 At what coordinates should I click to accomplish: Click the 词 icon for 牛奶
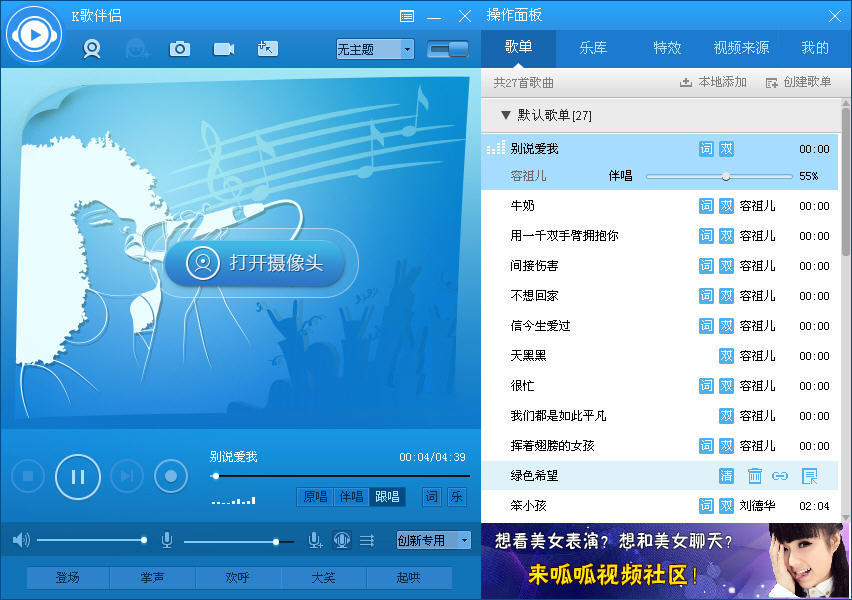click(706, 205)
